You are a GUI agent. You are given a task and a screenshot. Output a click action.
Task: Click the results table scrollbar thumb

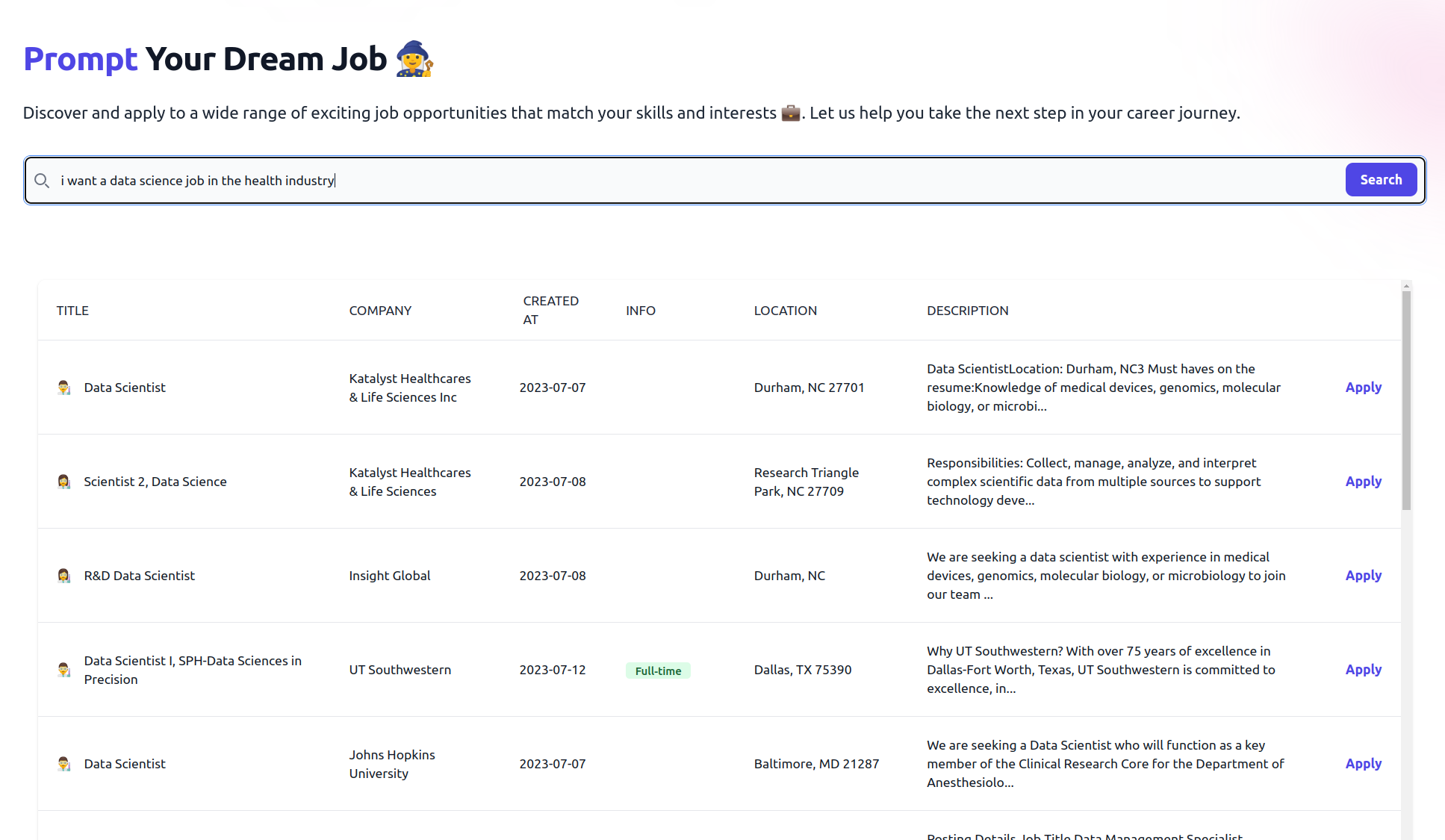pos(1406,400)
